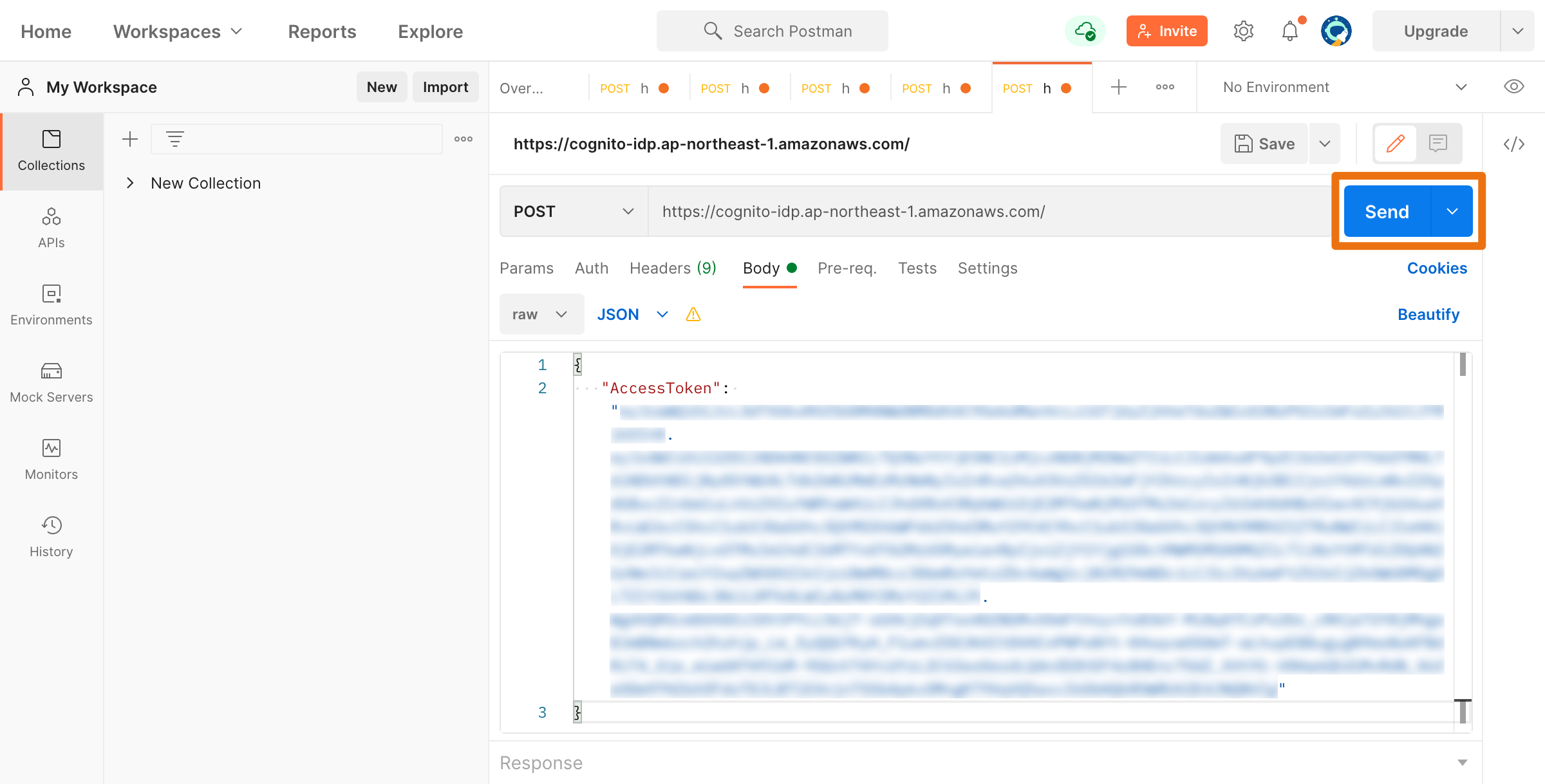Open the settings gear icon
Image resolution: width=1545 pixels, height=784 pixels.
tap(1243, 31)
